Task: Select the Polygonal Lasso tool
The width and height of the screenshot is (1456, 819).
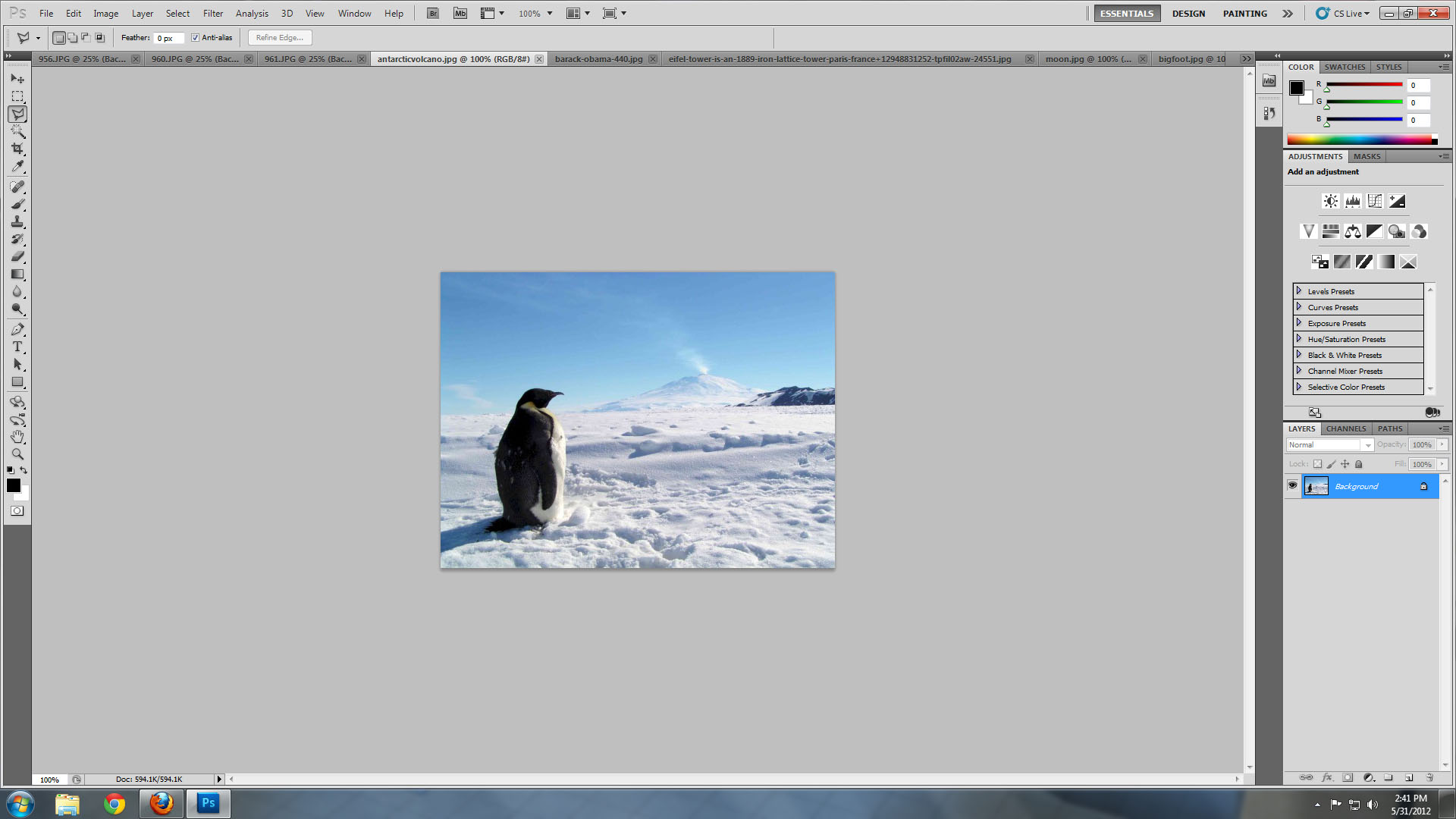Action: [17, 114]
